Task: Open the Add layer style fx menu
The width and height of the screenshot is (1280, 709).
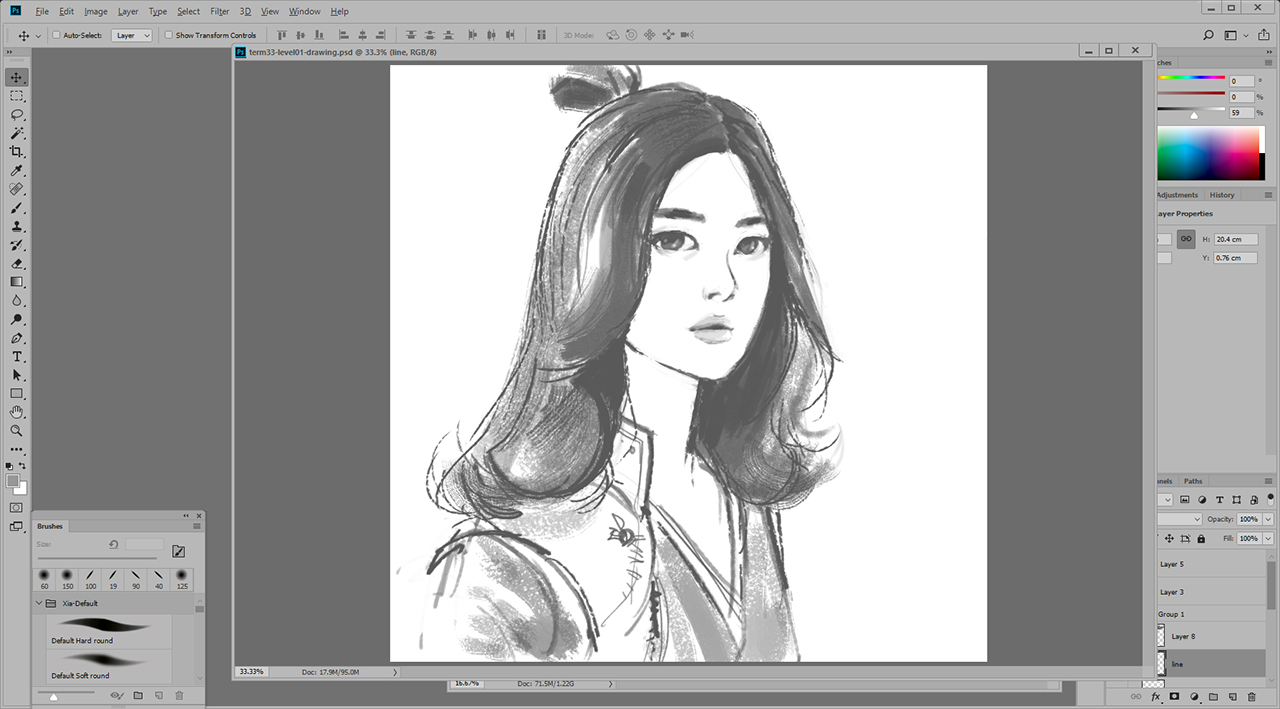Action: pos(1155,696)
